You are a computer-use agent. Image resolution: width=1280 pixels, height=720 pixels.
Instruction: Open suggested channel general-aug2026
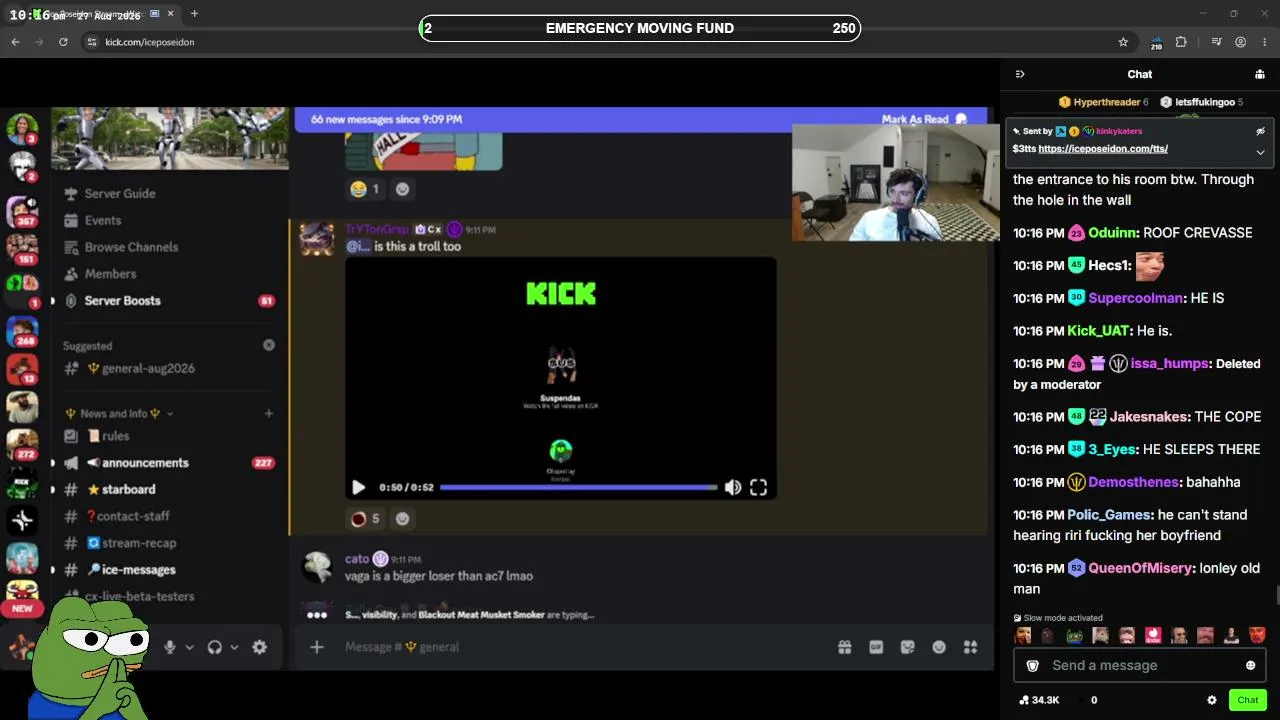(148, 368)
